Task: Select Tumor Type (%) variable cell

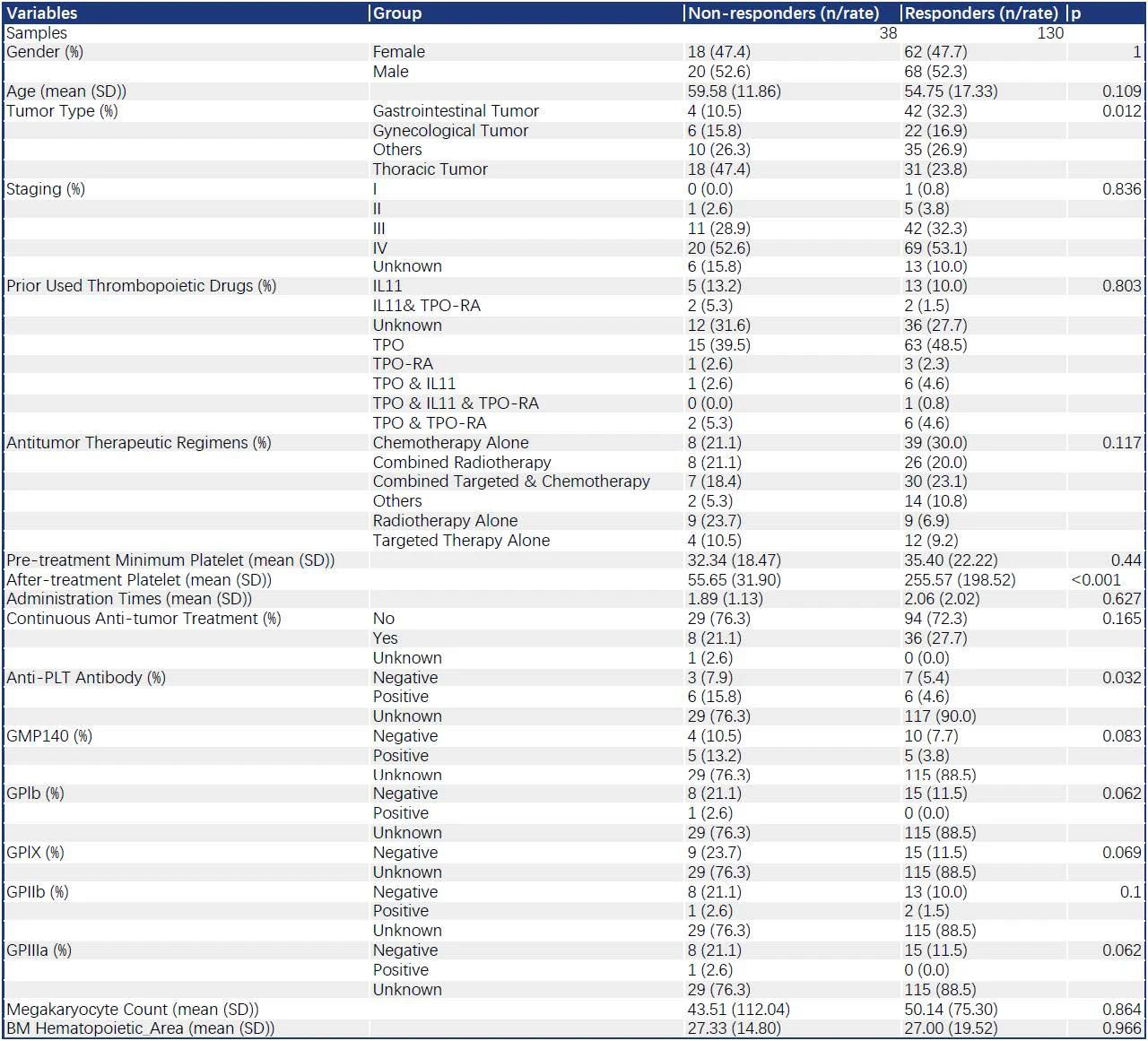Action: point(62,111)
